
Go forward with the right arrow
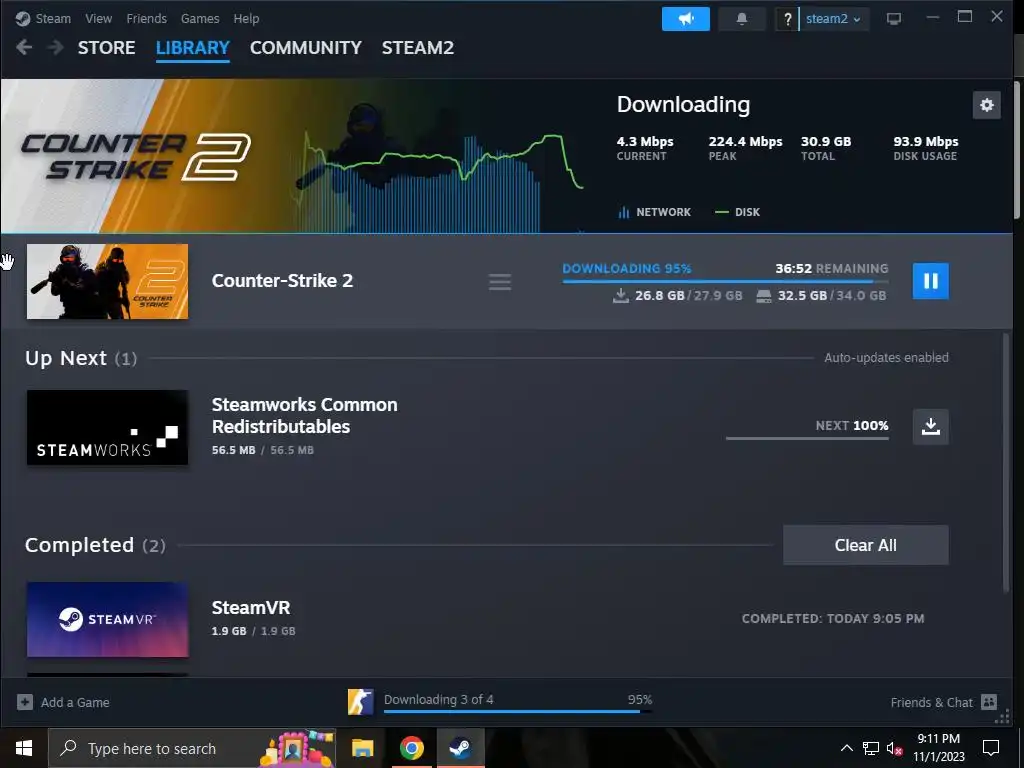(56, 47)
